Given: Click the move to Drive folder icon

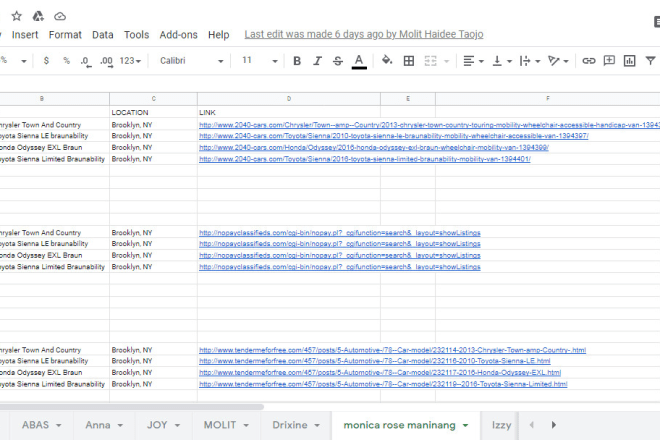Looking at the screenshot, I should coord(37,16).
